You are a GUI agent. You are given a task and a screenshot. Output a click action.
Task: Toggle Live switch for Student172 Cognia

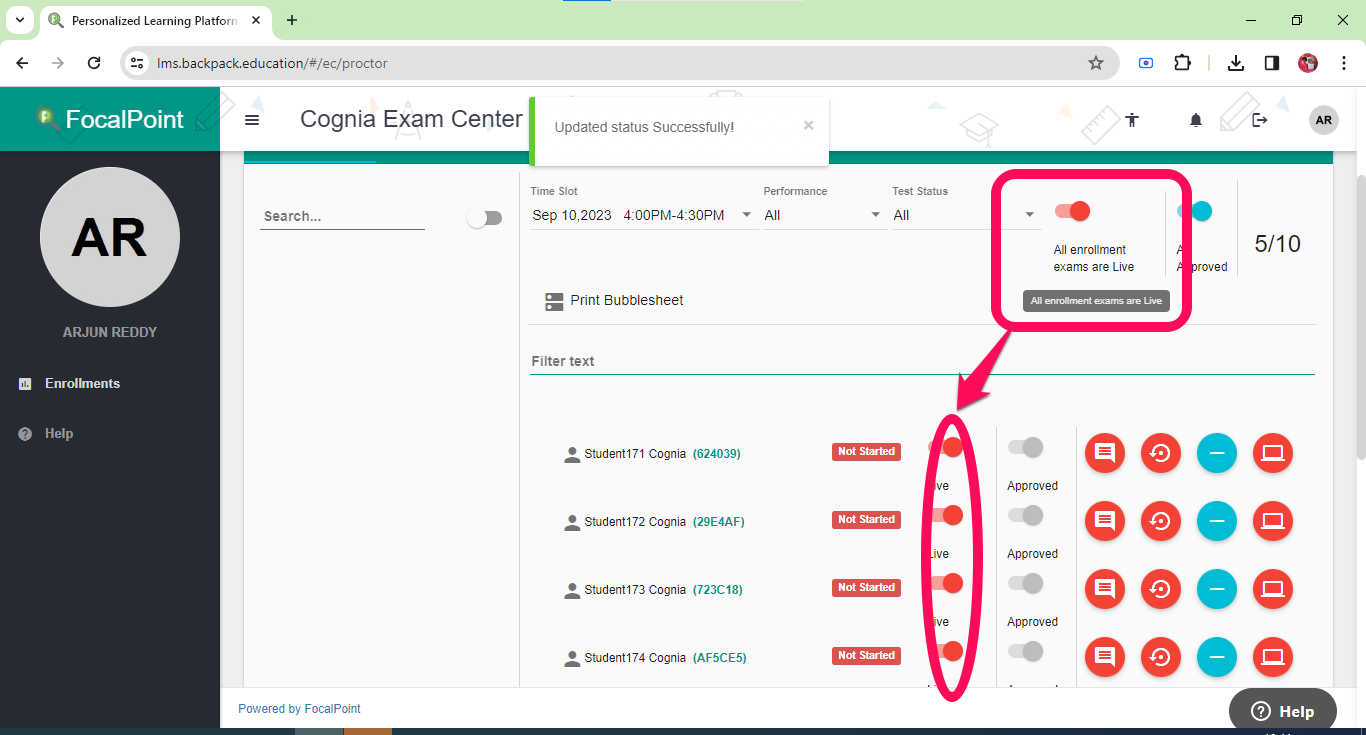pos(945,515)
